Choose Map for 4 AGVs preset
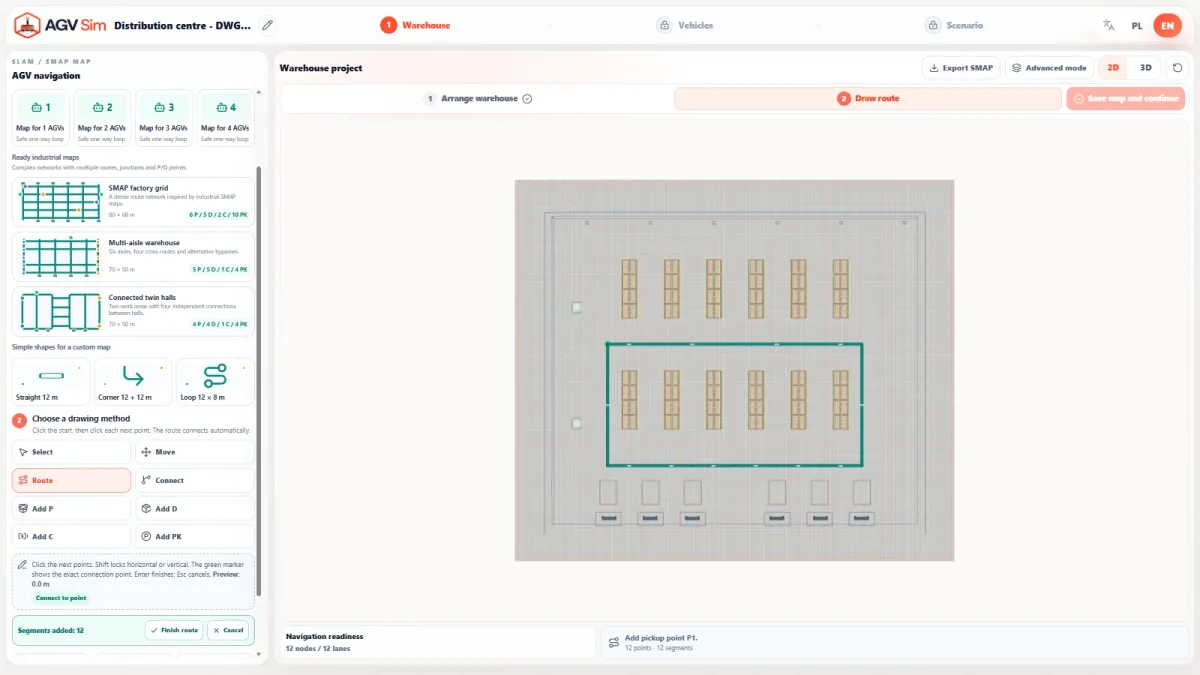The image size is (1200, 675). point(225,118)
